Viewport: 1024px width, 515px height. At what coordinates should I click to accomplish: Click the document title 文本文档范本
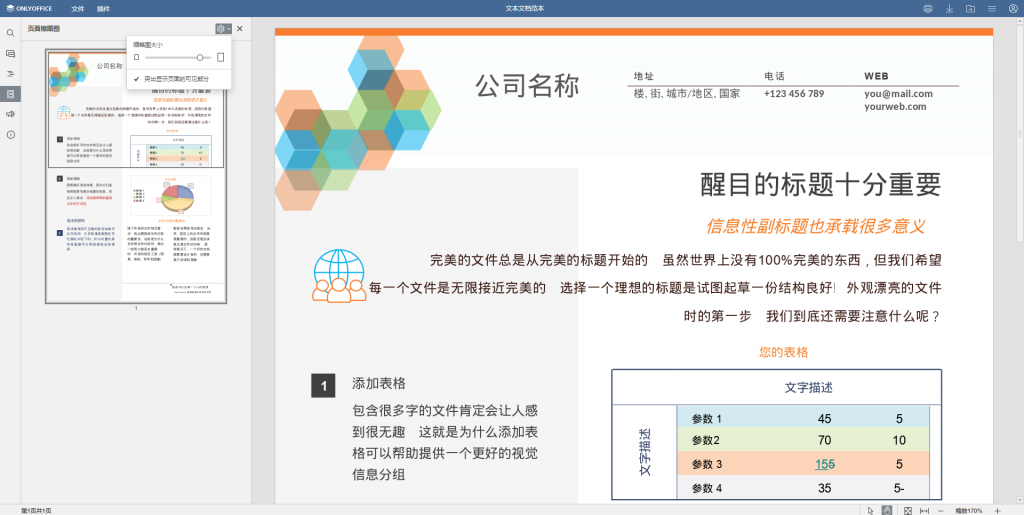point(524,8)
